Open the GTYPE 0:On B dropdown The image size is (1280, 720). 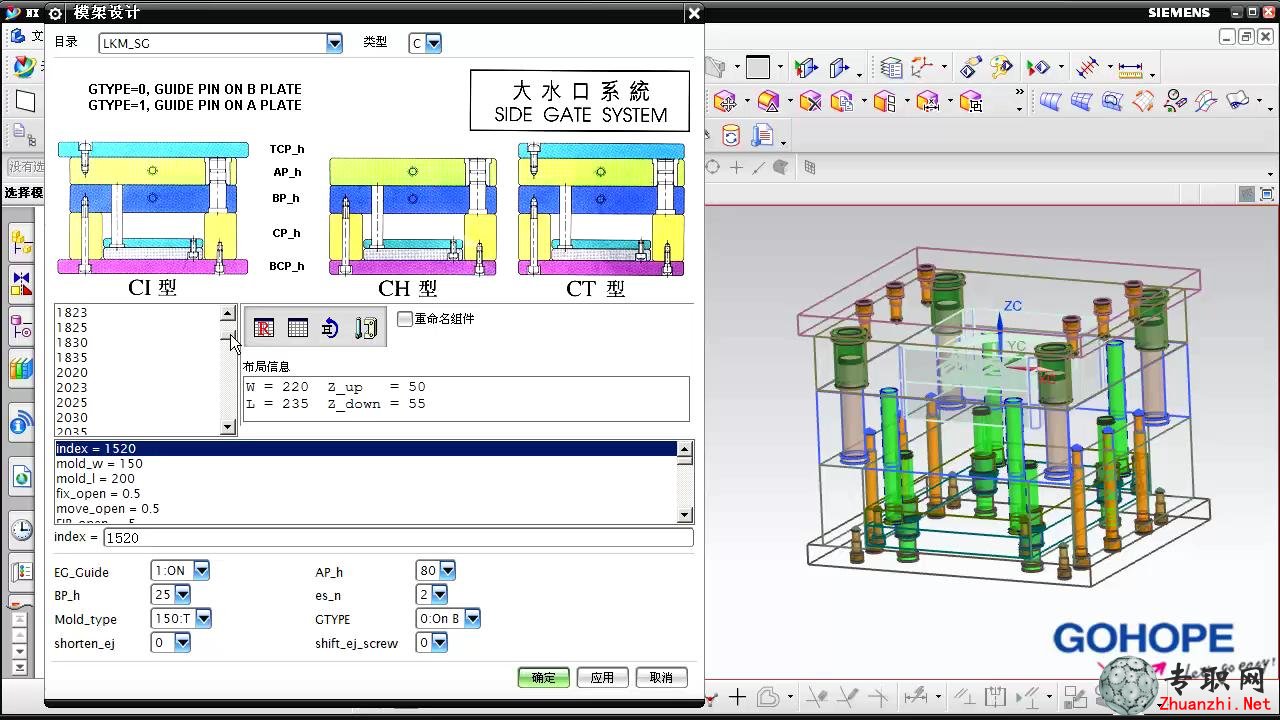(473, 618)
